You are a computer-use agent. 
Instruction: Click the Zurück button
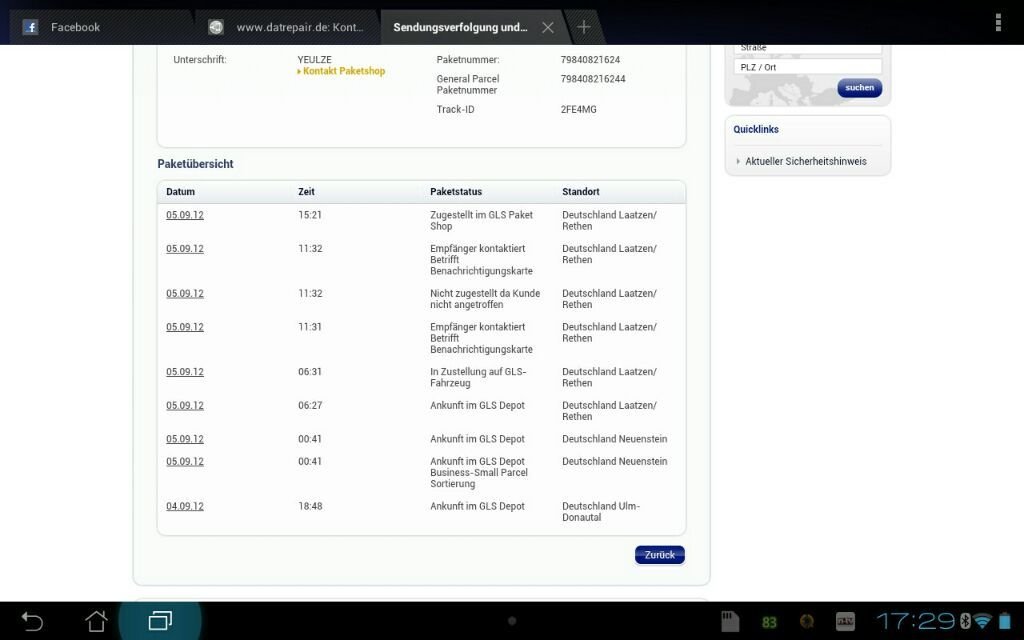tap(660, 554)
